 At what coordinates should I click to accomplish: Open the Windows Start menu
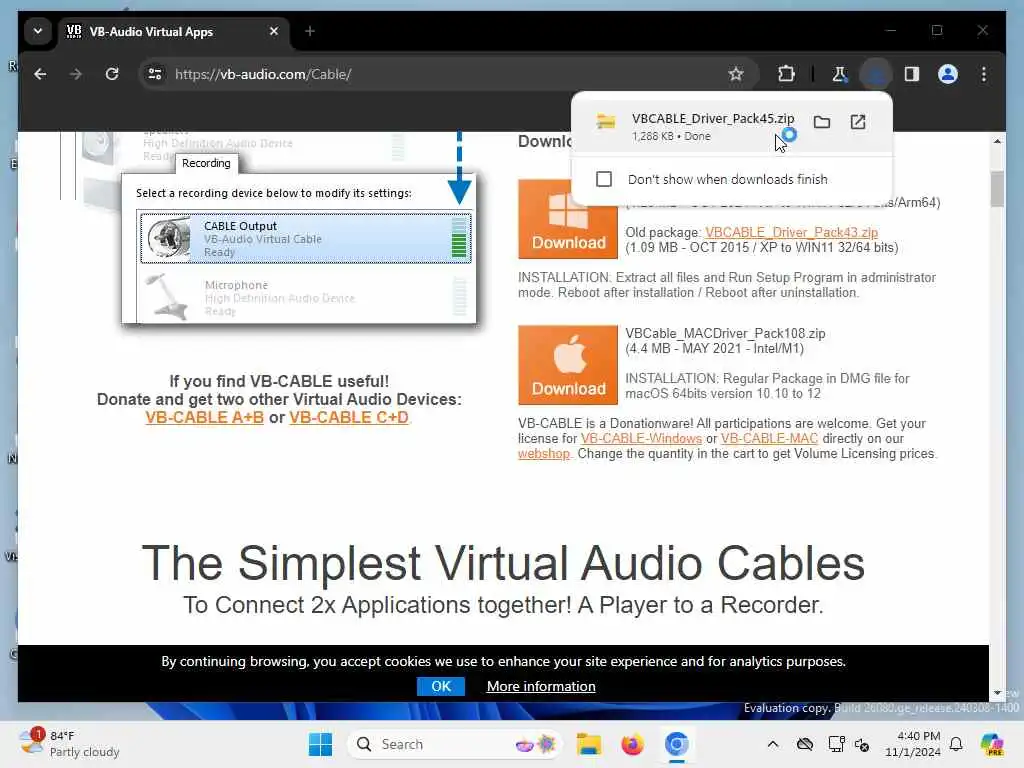point(320,744)
